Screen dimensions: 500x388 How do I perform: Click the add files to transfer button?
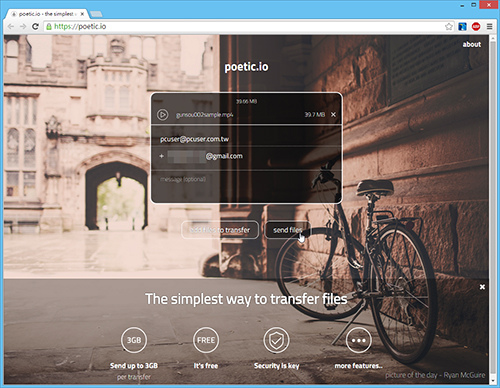(220, 230)
